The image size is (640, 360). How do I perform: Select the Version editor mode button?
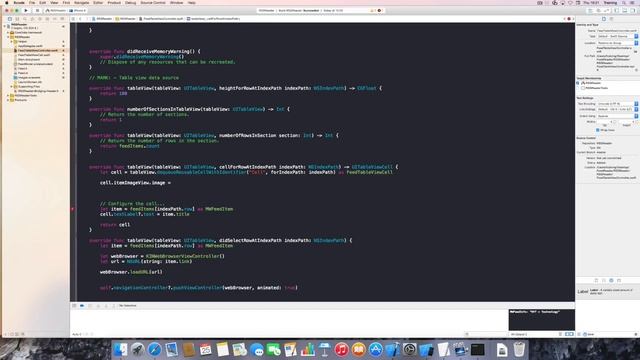[606, 10]
